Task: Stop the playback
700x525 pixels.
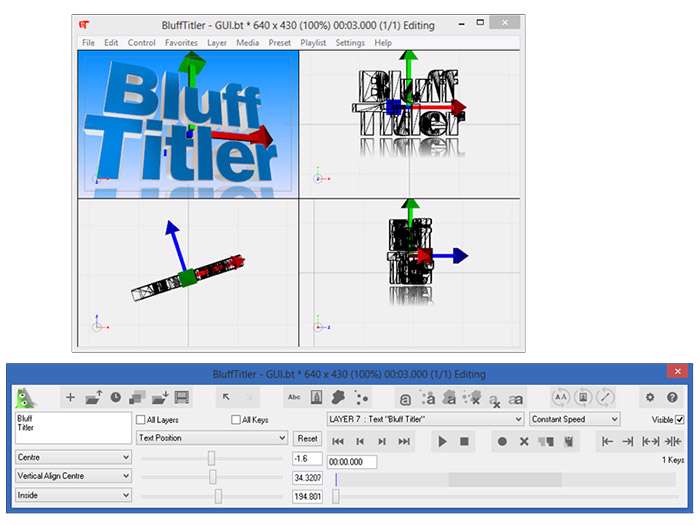Action: click(464, 442)
